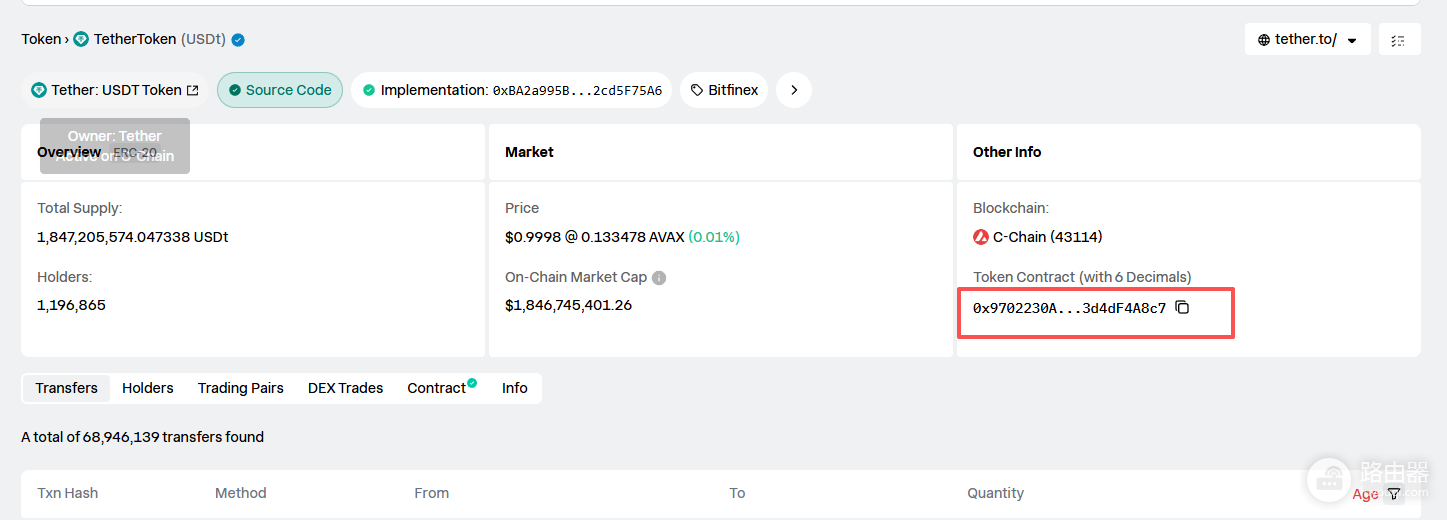1447x520 pixels.
Task: Click the tag icon in Bitfinex chip
Action: point(697,90)
